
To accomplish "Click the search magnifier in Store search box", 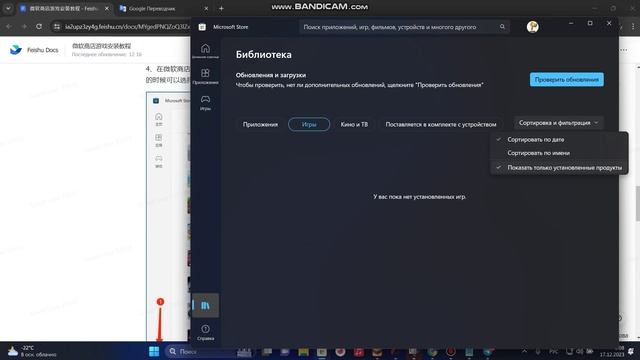I will 502,27.
